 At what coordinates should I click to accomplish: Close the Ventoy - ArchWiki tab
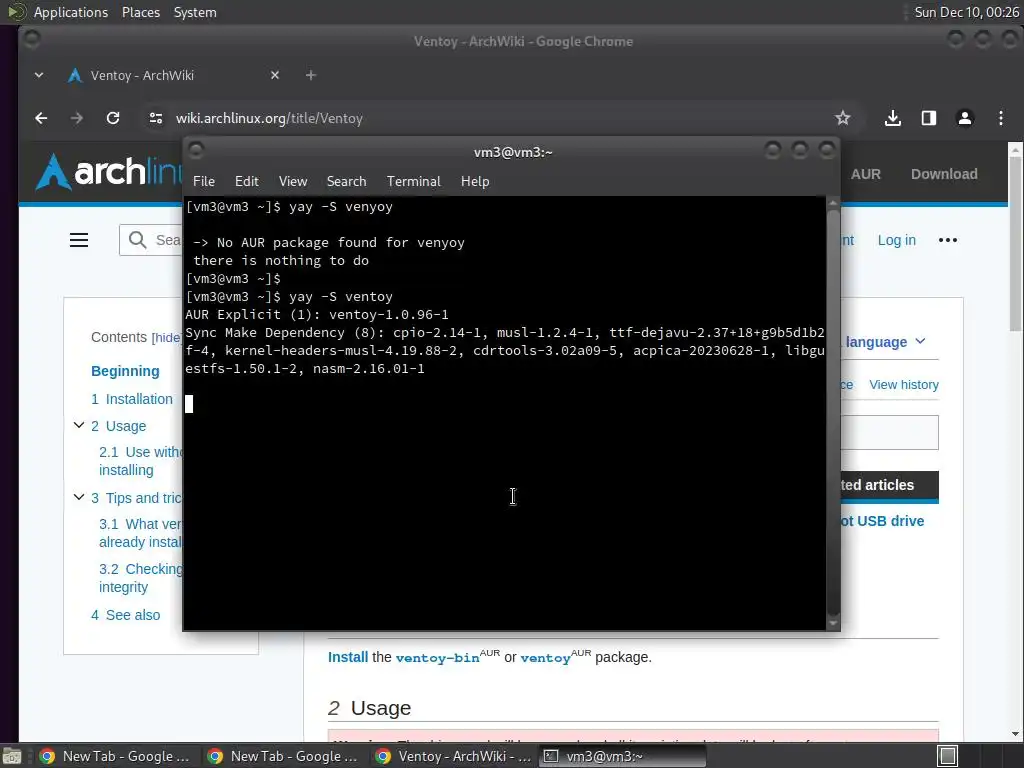coord(275,75)
